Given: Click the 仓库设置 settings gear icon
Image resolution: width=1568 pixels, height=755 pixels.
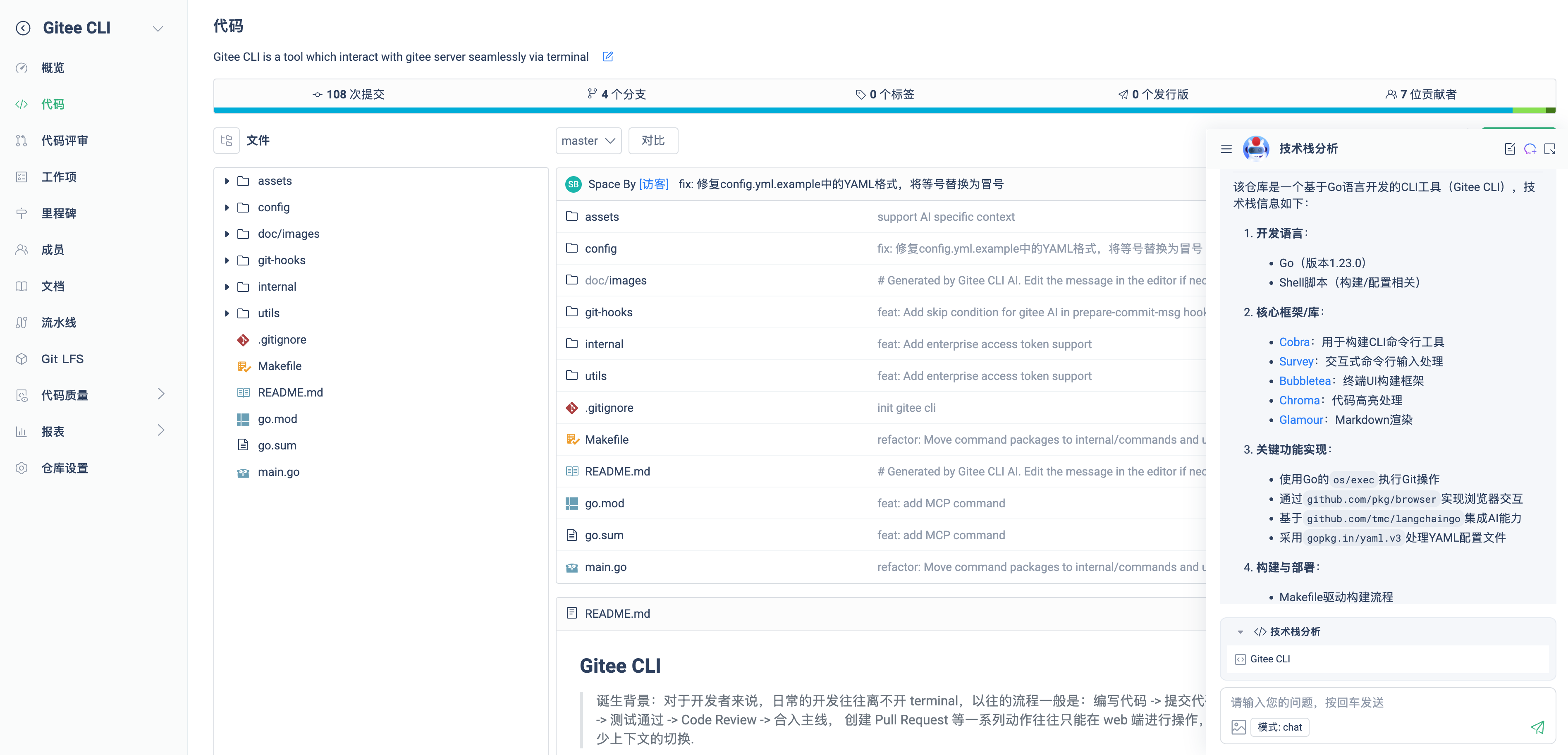Looking at the screenshot, I should pyautogui.click(x=22, y=468).
